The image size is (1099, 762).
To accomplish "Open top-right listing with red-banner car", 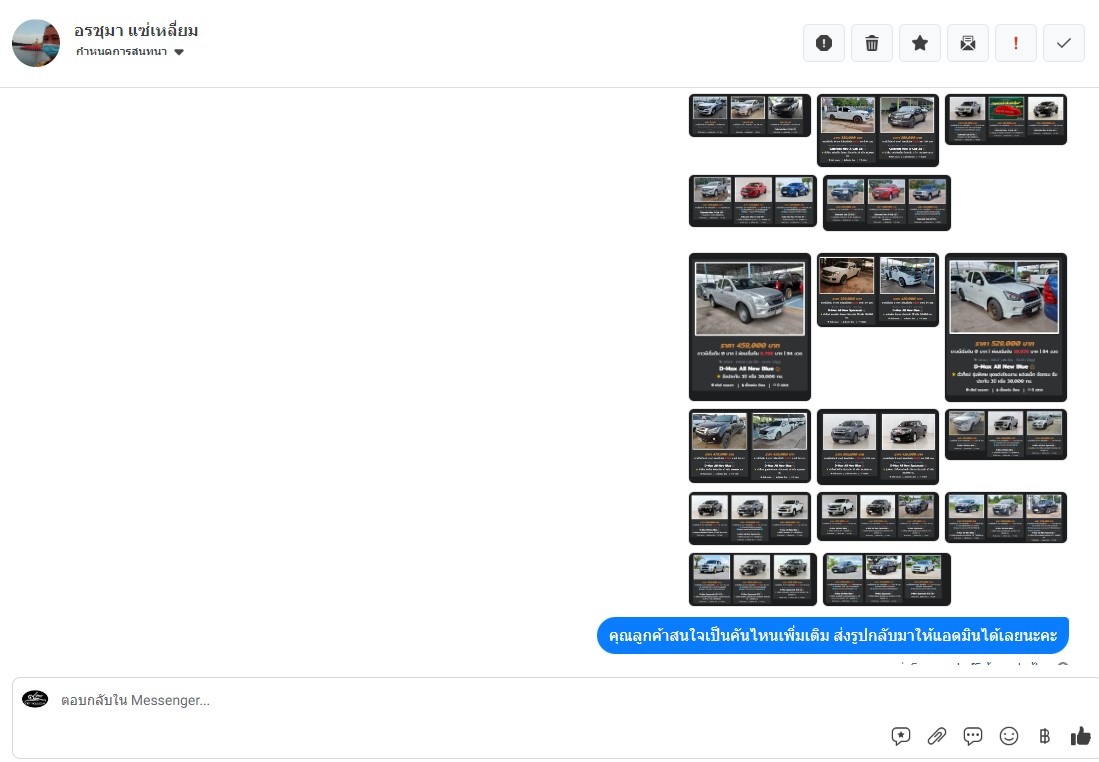I will 1006,119.
